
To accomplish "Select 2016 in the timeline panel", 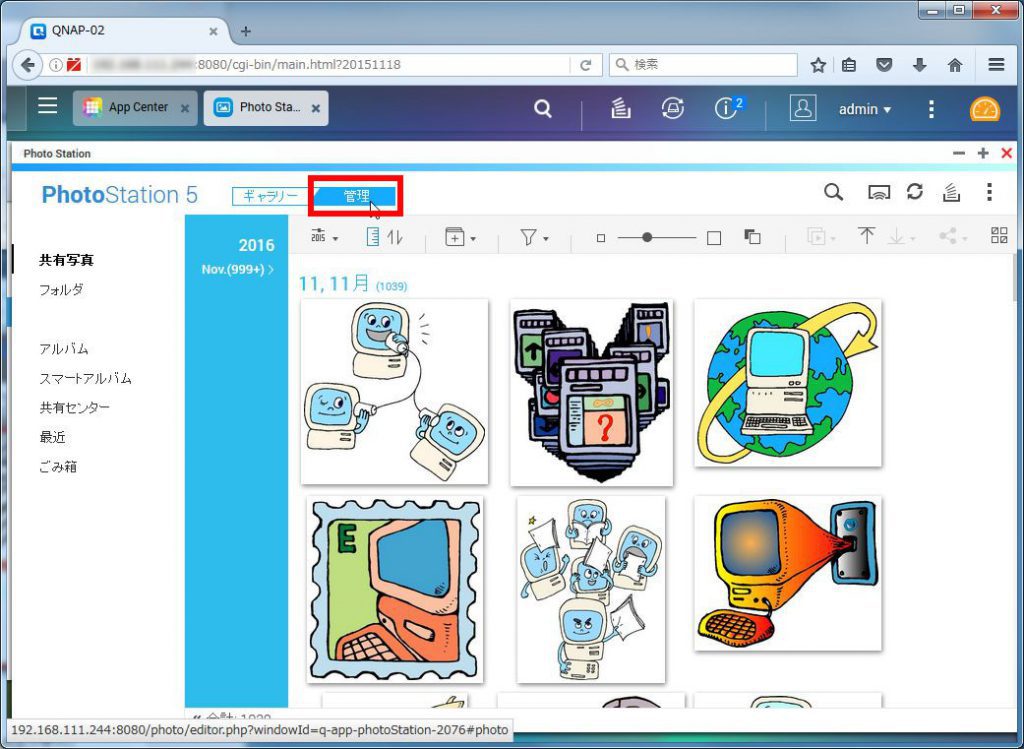I will click(x=256, y=246).
